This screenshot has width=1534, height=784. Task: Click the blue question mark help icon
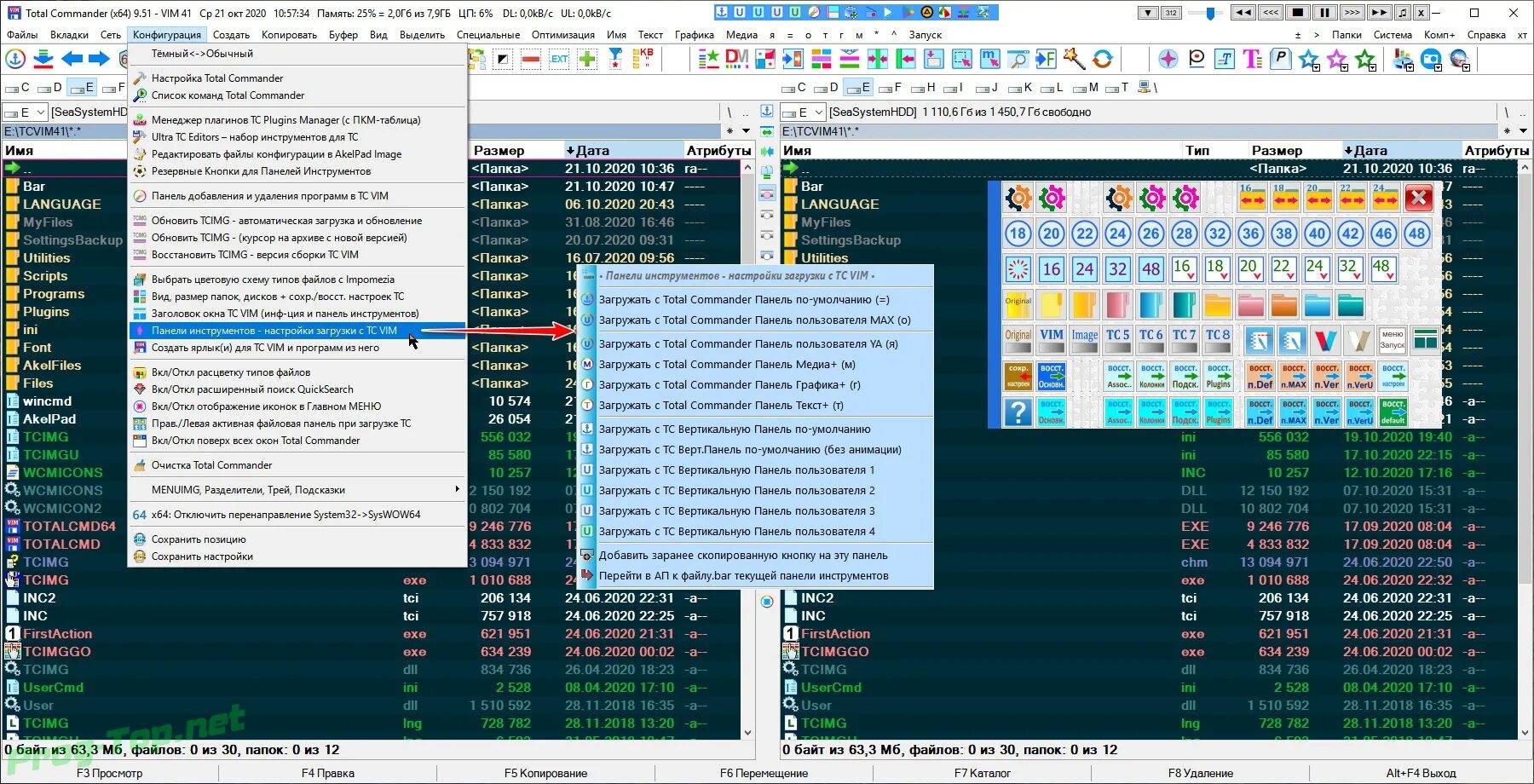point(1018,412)
